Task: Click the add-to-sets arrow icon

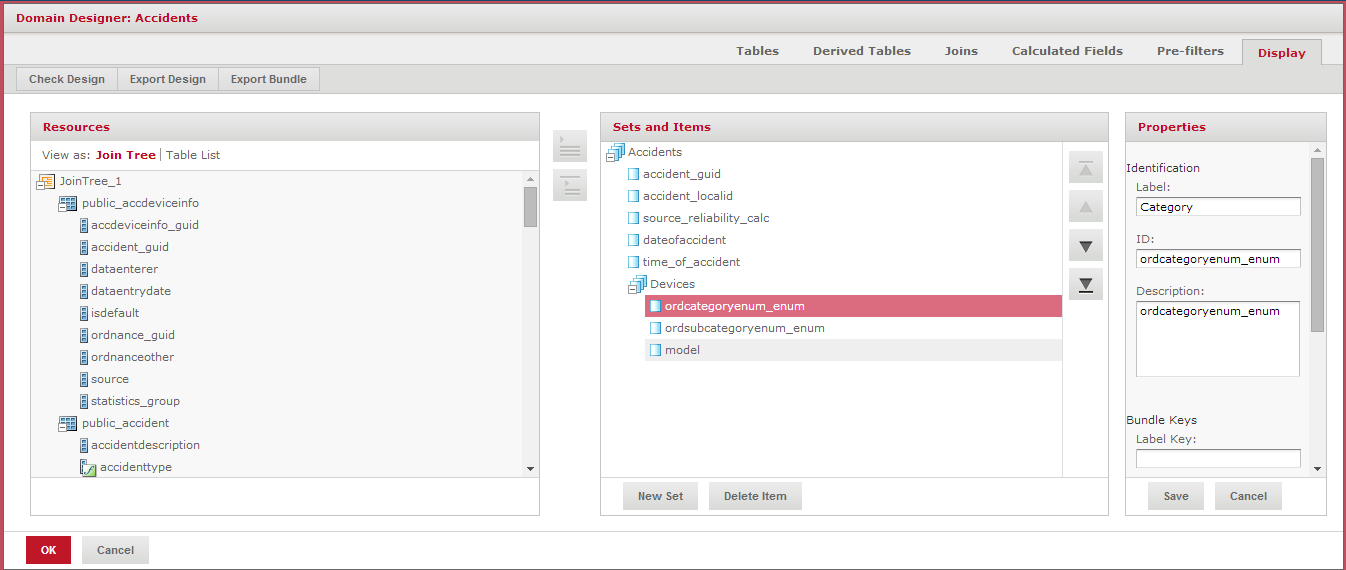Action: (569, 146)
